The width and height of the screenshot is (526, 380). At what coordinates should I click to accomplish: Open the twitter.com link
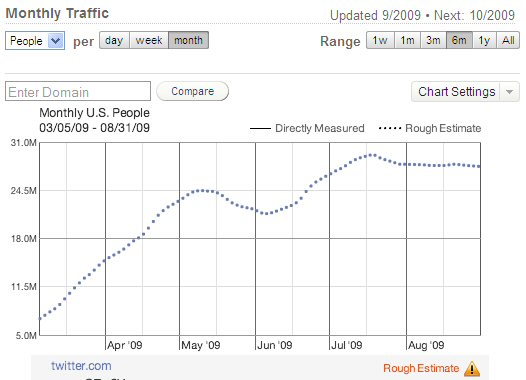pos(81,366)
